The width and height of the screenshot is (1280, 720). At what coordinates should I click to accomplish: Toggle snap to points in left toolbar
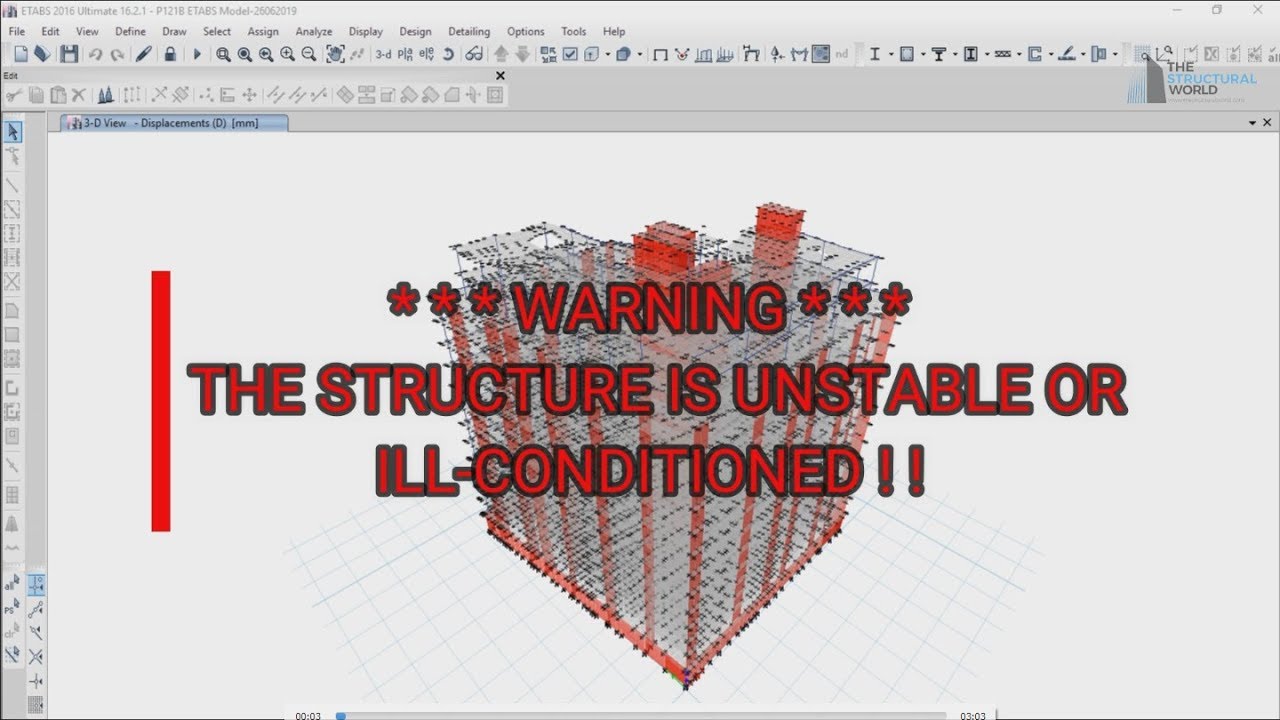coord(36,585)
